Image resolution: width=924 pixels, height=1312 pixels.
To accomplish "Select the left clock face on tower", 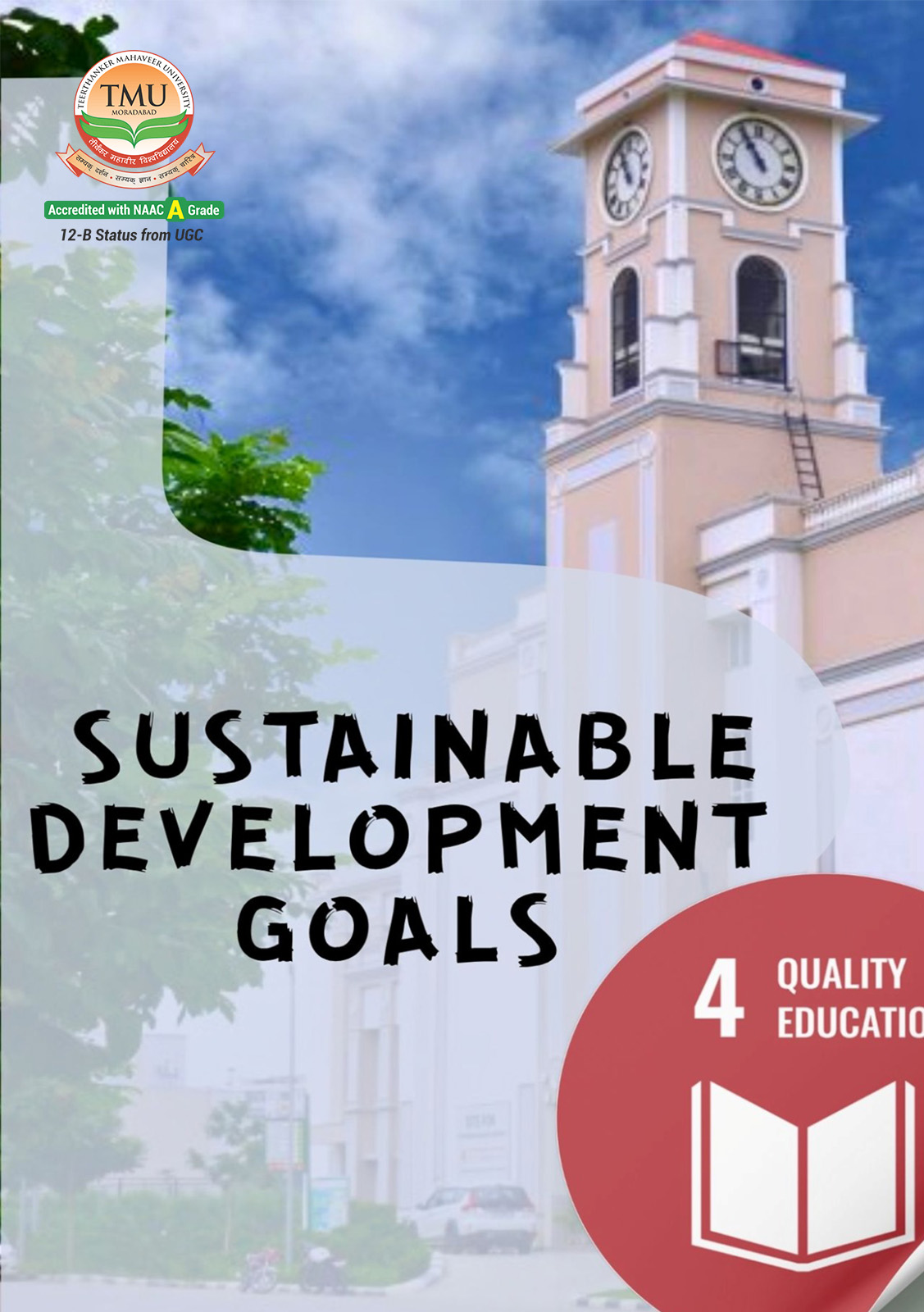I will tap(626, 174).
